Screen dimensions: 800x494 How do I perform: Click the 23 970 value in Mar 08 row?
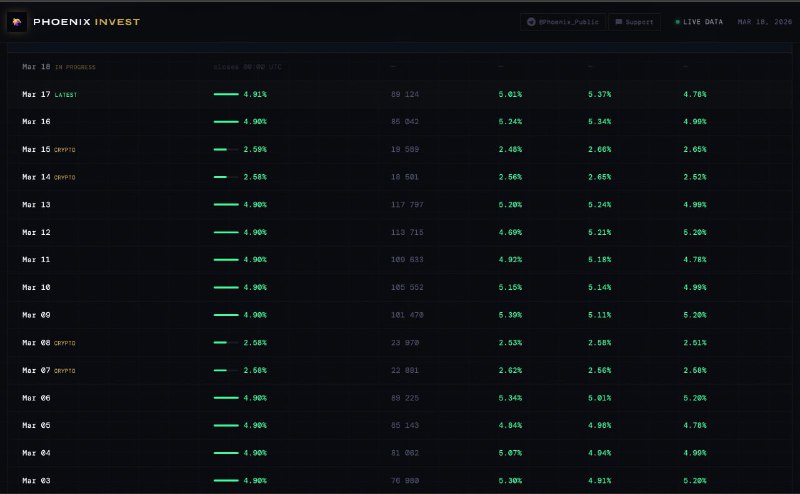(x=405, y=343)
